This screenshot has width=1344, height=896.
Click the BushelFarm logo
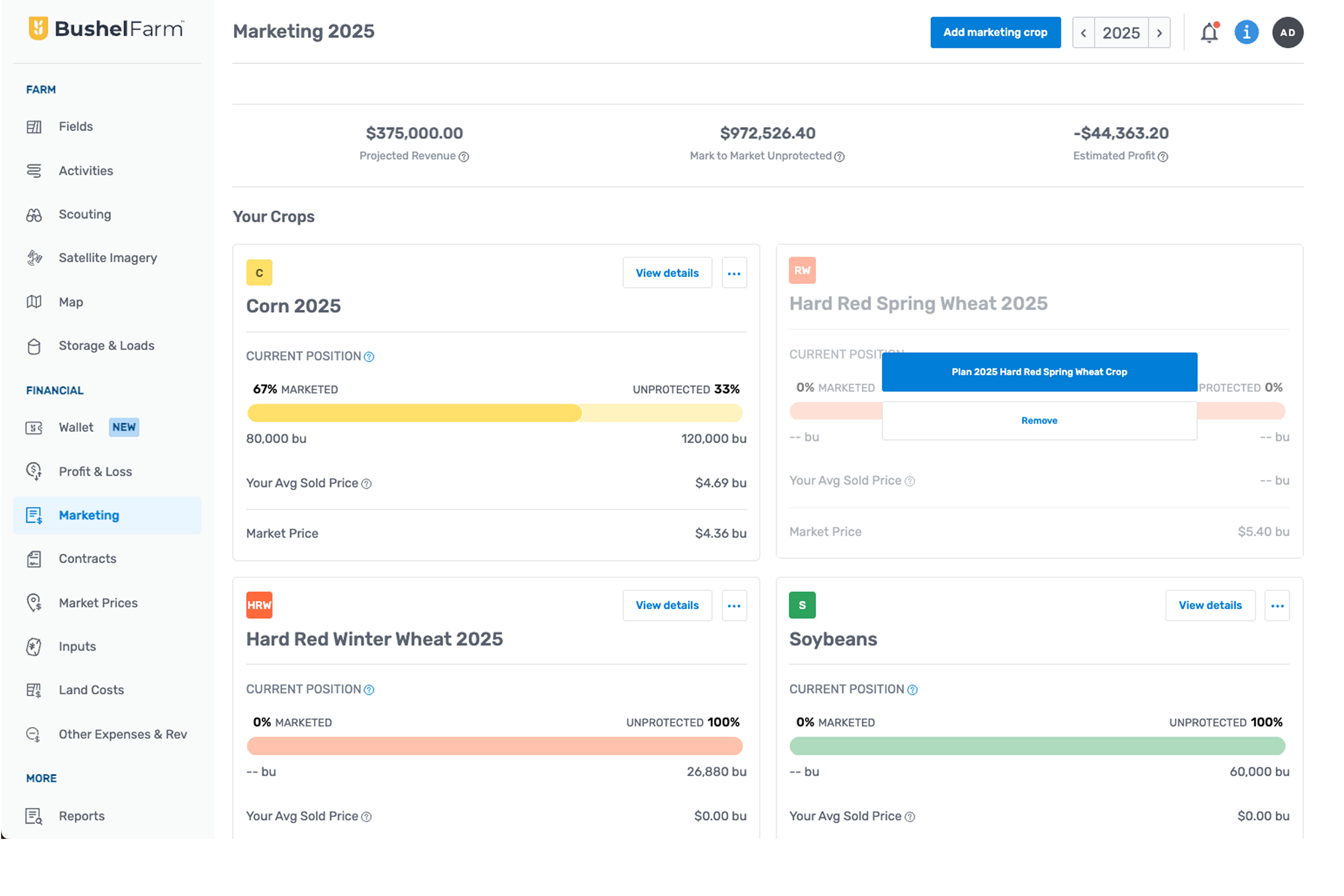coord(107,29)
